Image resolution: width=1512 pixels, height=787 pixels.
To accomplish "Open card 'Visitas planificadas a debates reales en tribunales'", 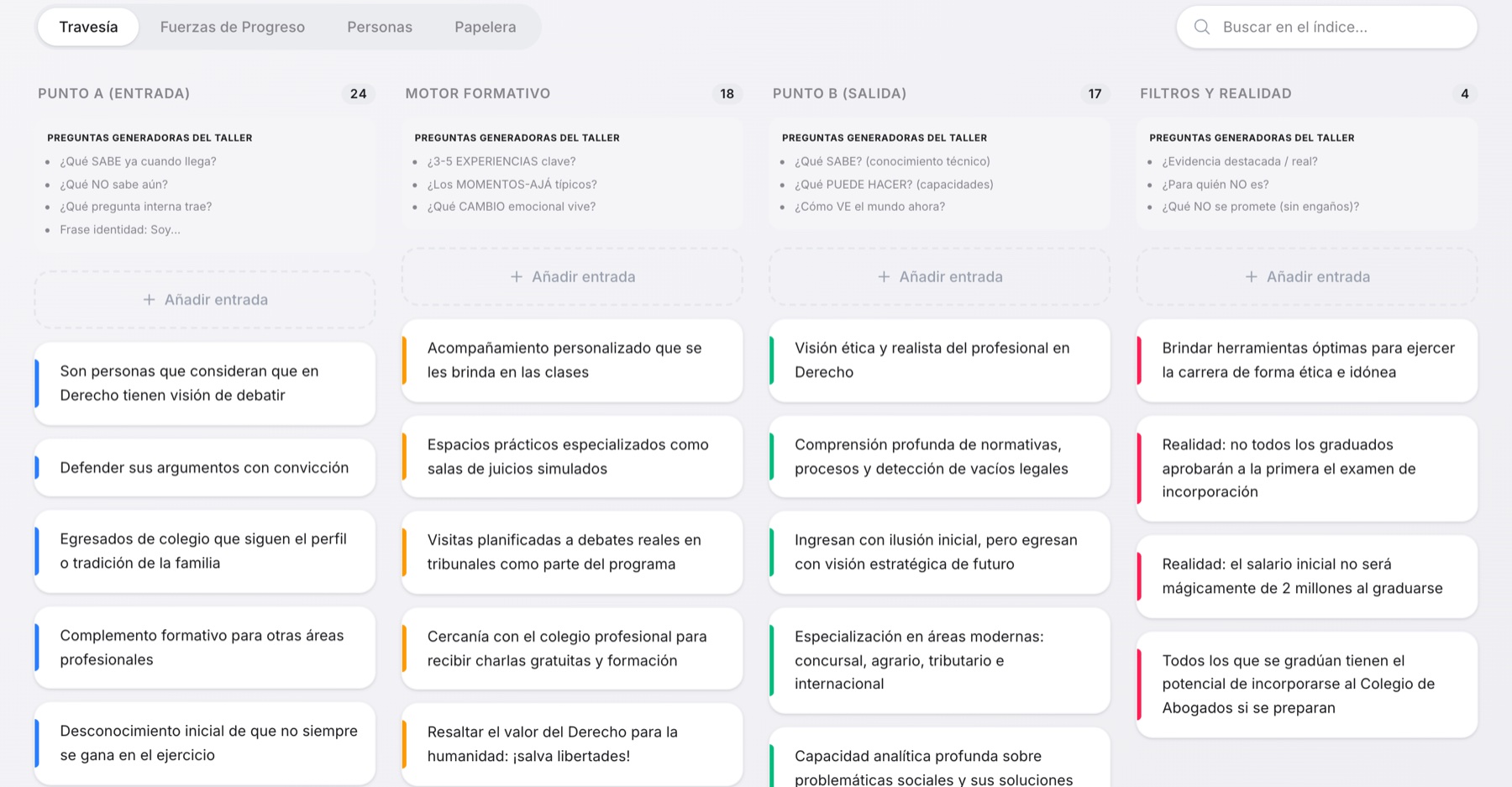I will pos(572,552).
